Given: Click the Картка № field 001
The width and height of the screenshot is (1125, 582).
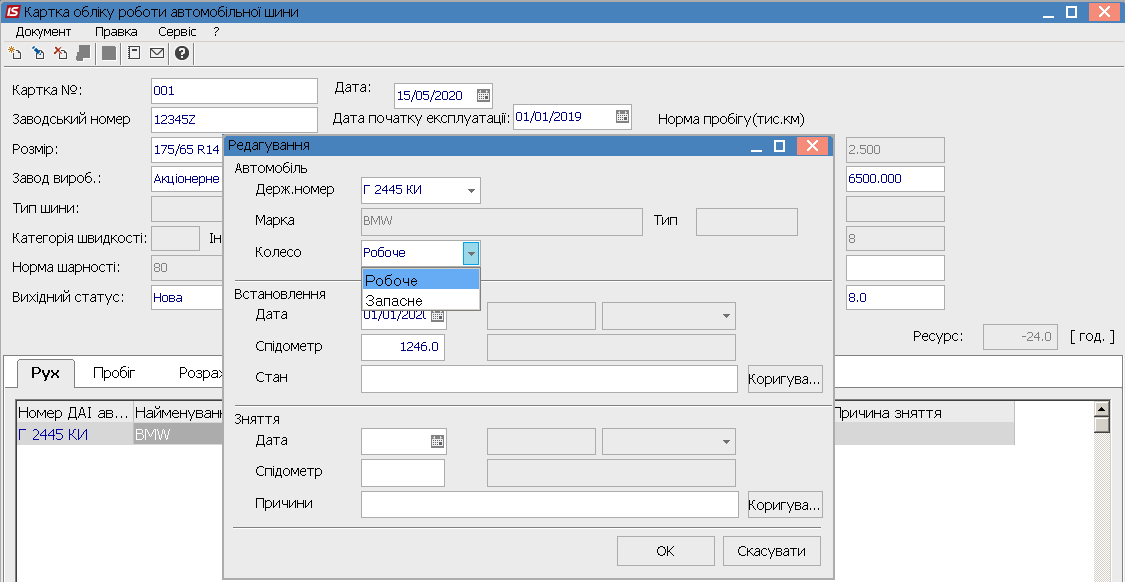Looking at the screenshot, I should 234,91.
